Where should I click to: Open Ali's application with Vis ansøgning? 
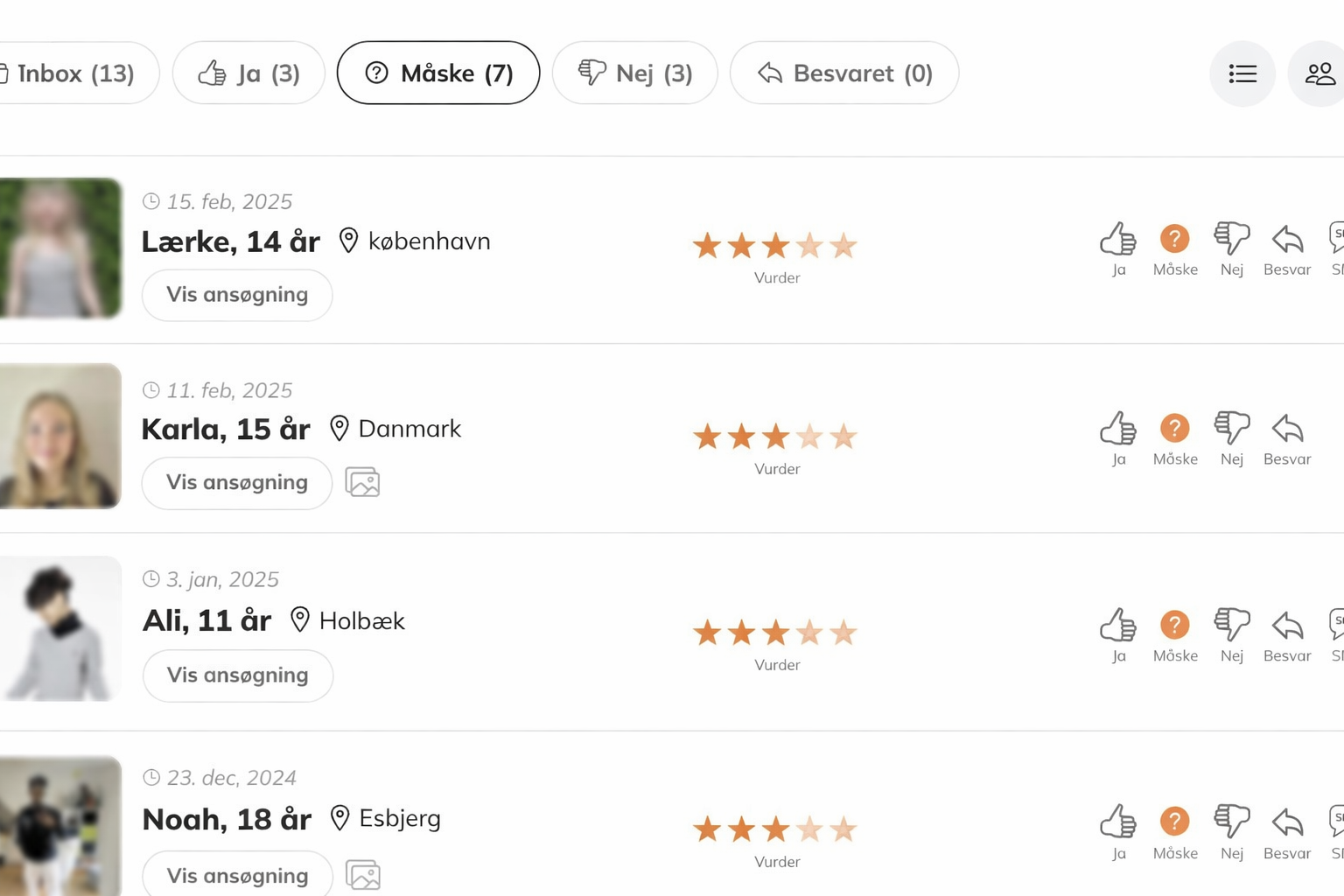[x=237, y=675]
